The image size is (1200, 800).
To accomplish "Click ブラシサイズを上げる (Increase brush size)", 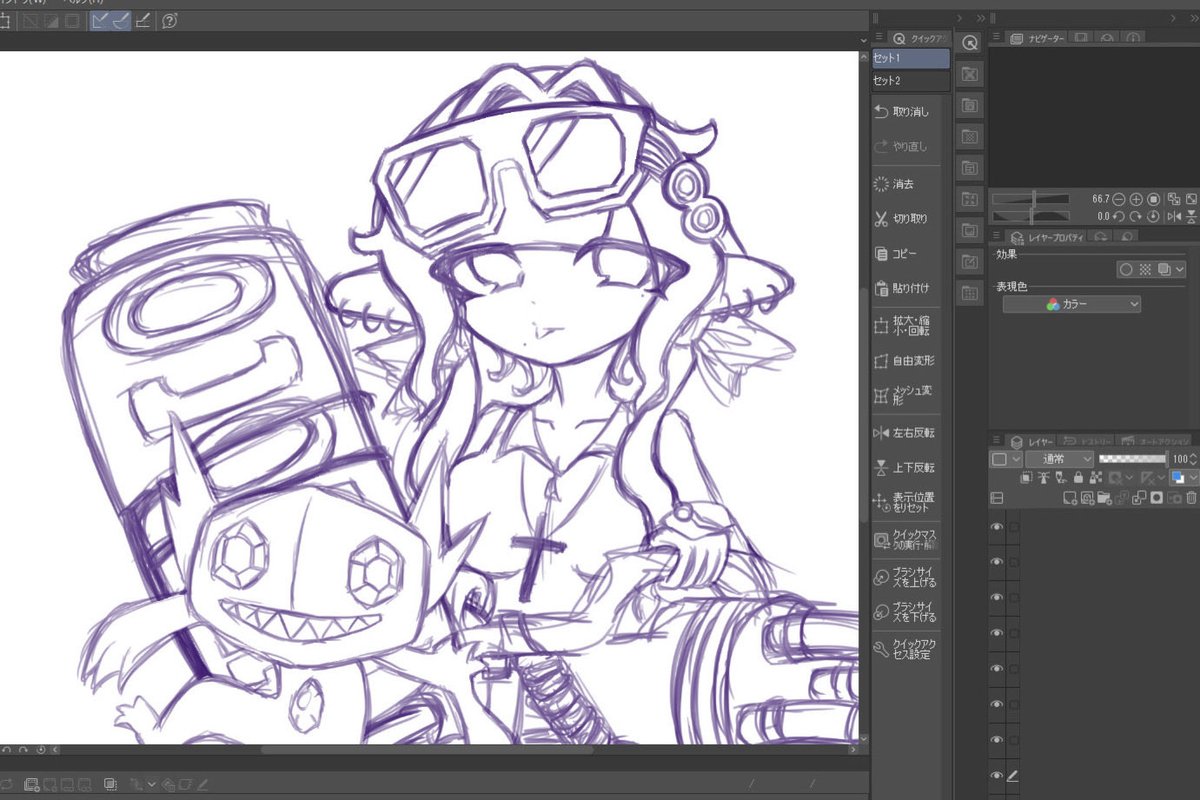I will click(x=906, y=577).
